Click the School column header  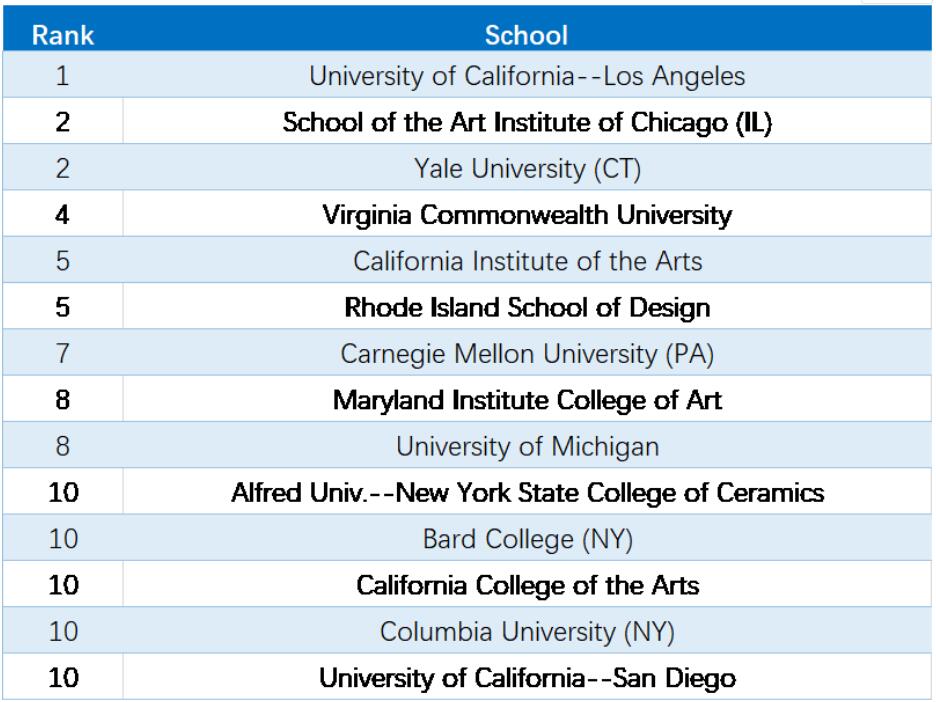tap(526, 35)
